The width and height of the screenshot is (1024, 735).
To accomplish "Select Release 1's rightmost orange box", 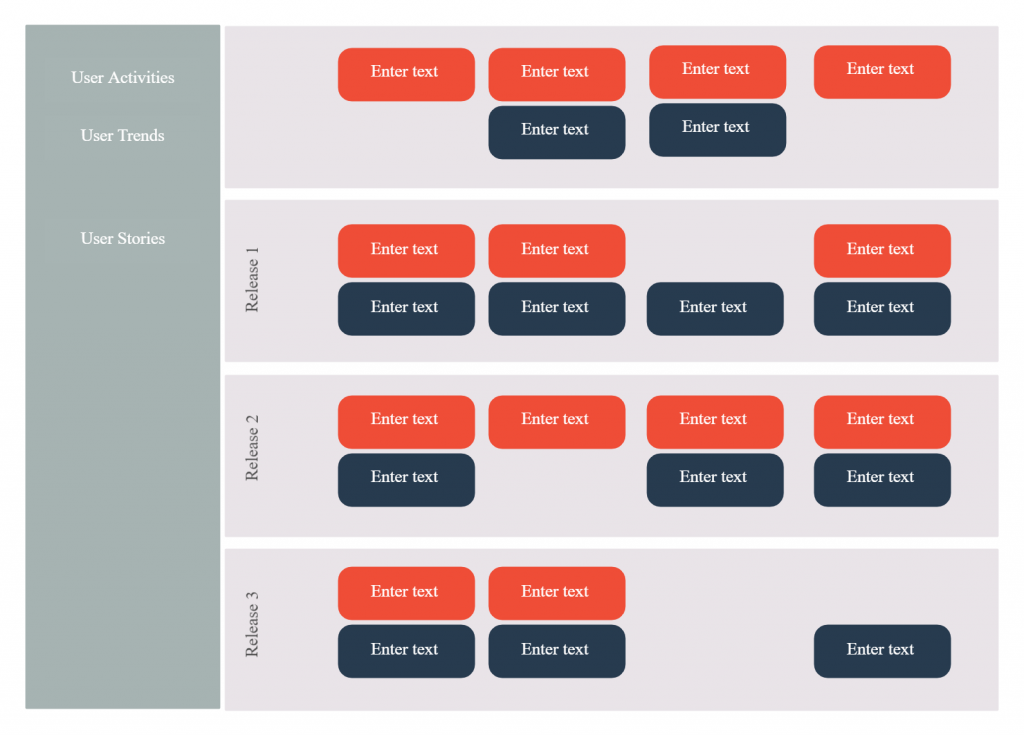I will (x=882, y=250).
